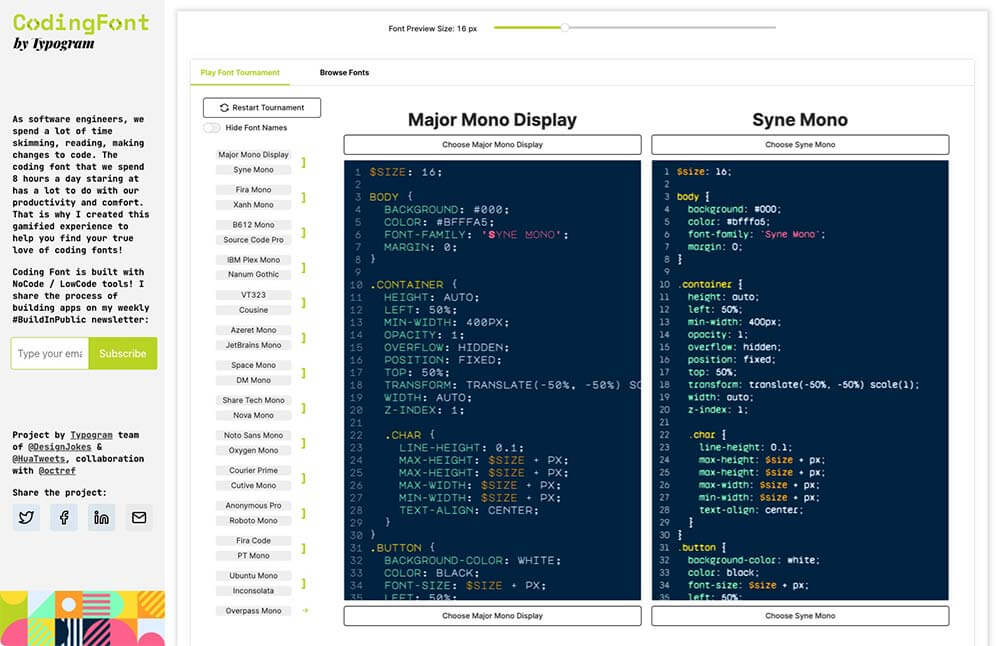Click the Syne Mono heading
The height and width of the screenshot is (646, 1000).
click(800, 120)
